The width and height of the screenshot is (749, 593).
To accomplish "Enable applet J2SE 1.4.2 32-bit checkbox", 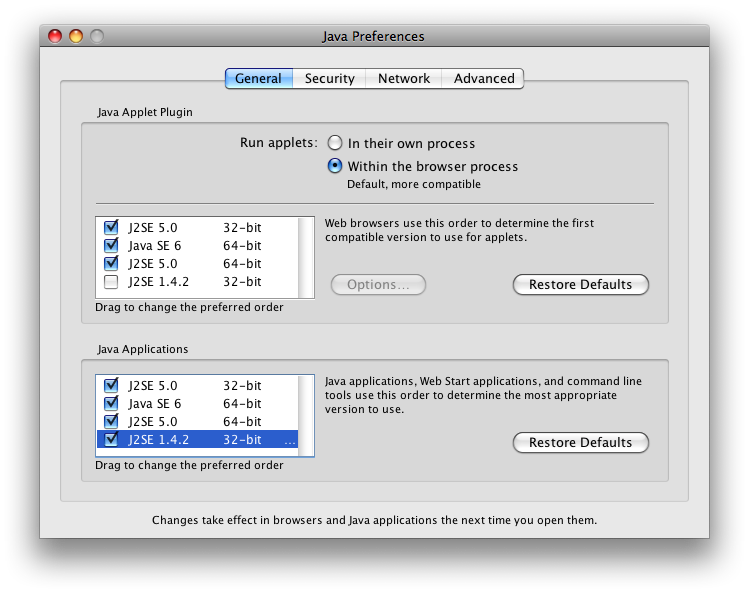I will click(x=111, y=281).
